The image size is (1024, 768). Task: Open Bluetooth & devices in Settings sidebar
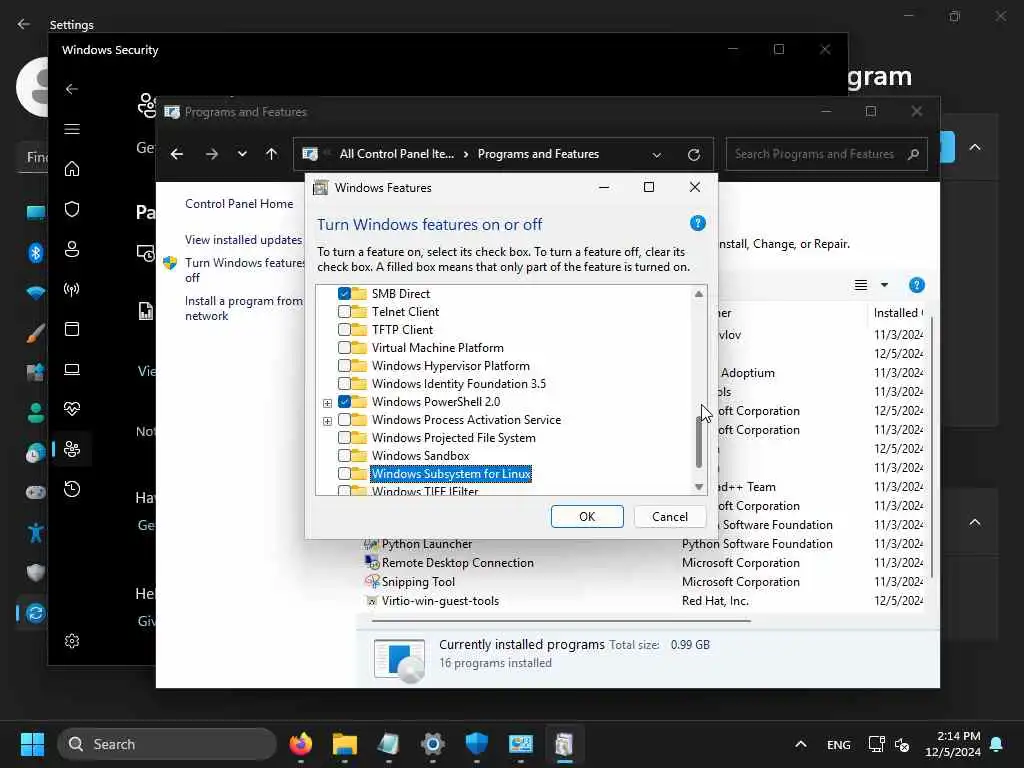35,252
